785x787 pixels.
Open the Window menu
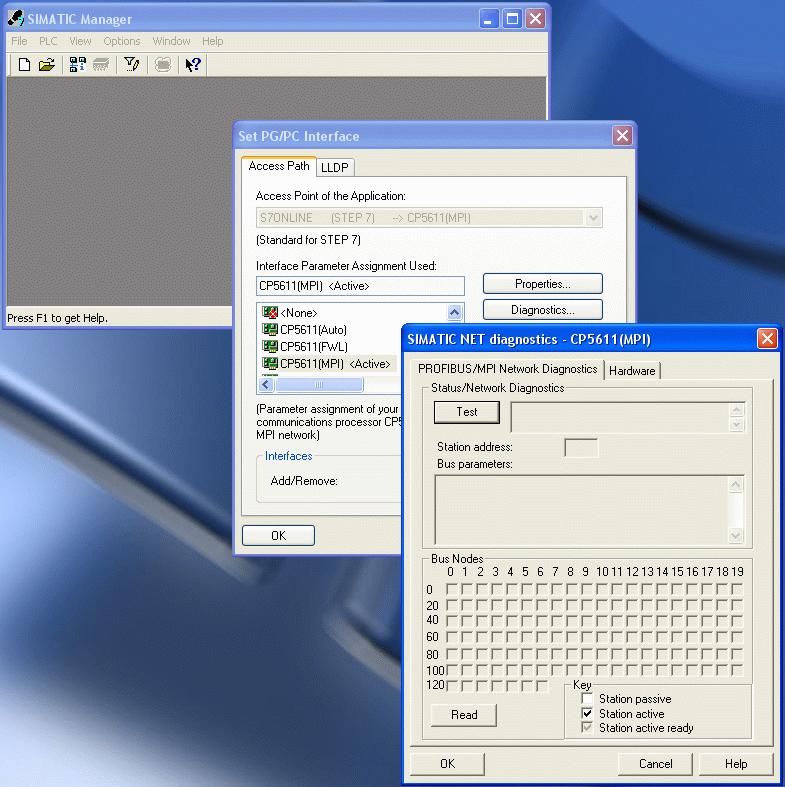(x=171, y=41)
